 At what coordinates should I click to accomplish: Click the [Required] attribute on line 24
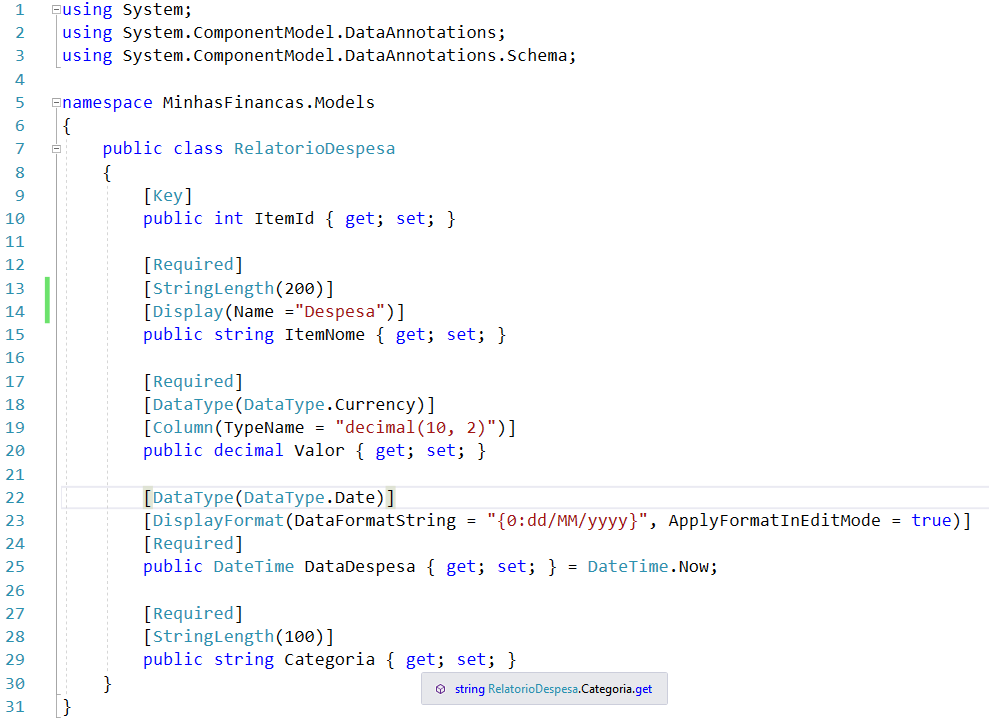tap(193, 544)
